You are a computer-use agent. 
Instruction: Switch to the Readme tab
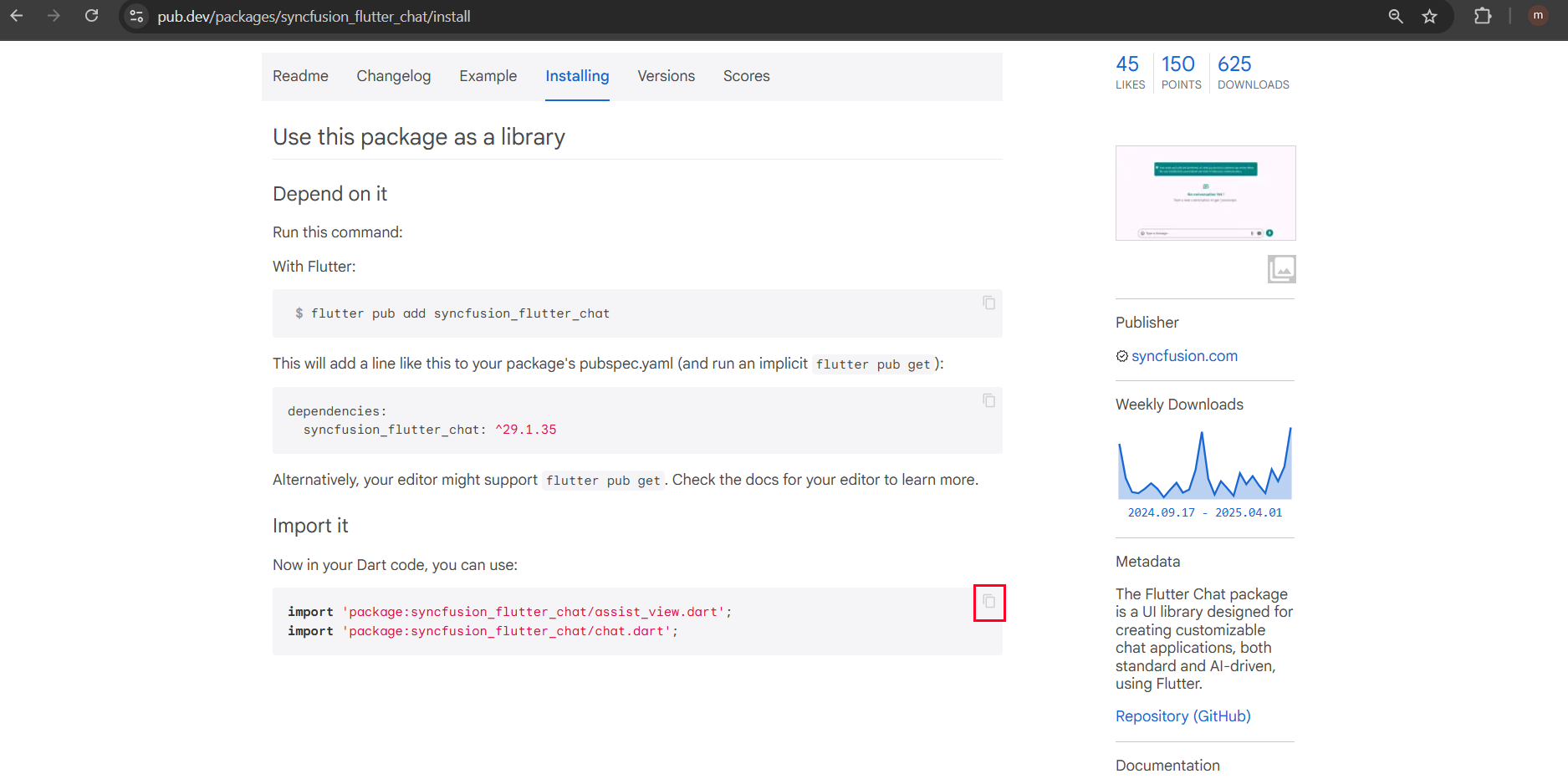click(x=300, y=76)
